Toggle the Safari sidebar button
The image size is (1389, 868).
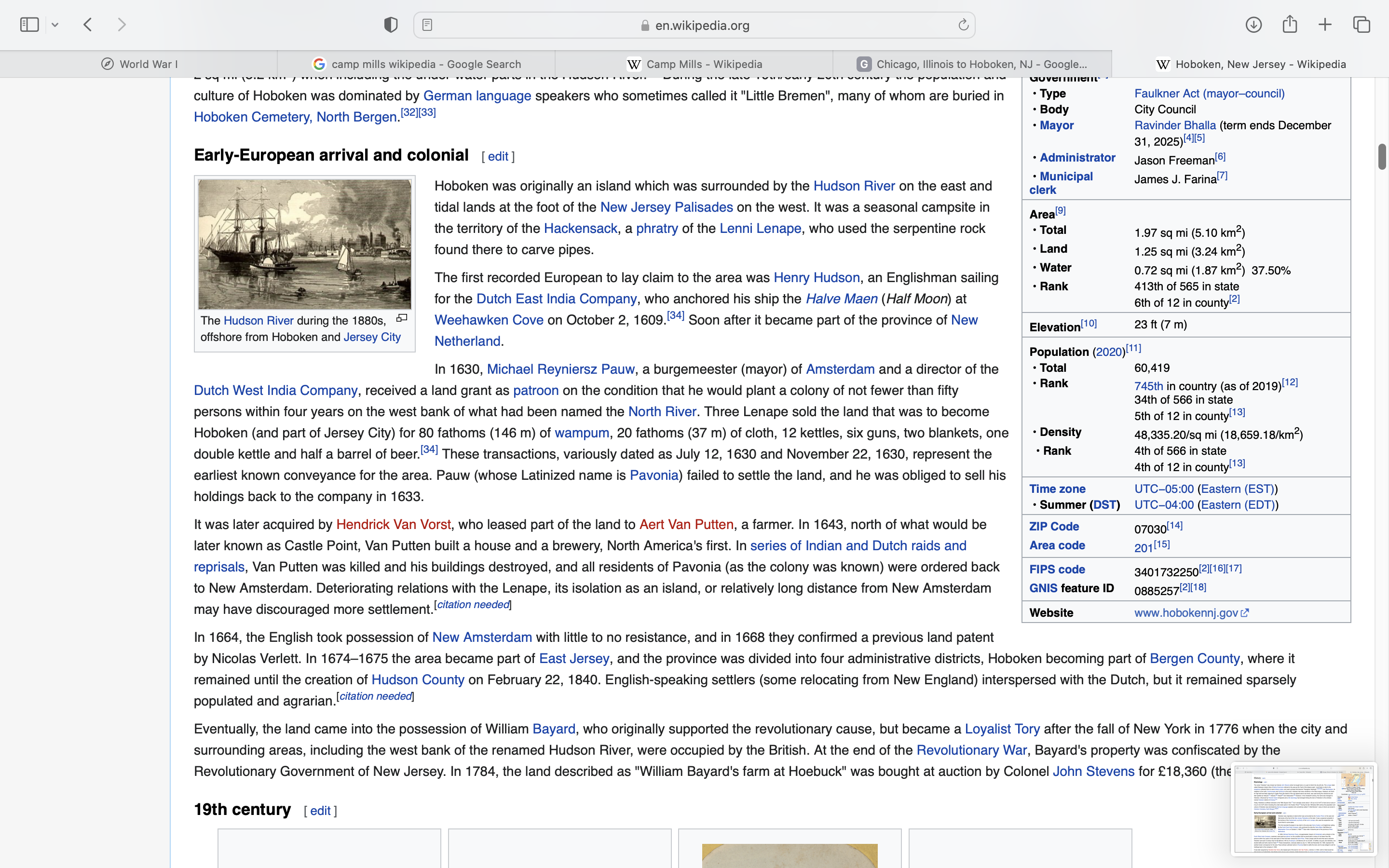pos(29,25)
